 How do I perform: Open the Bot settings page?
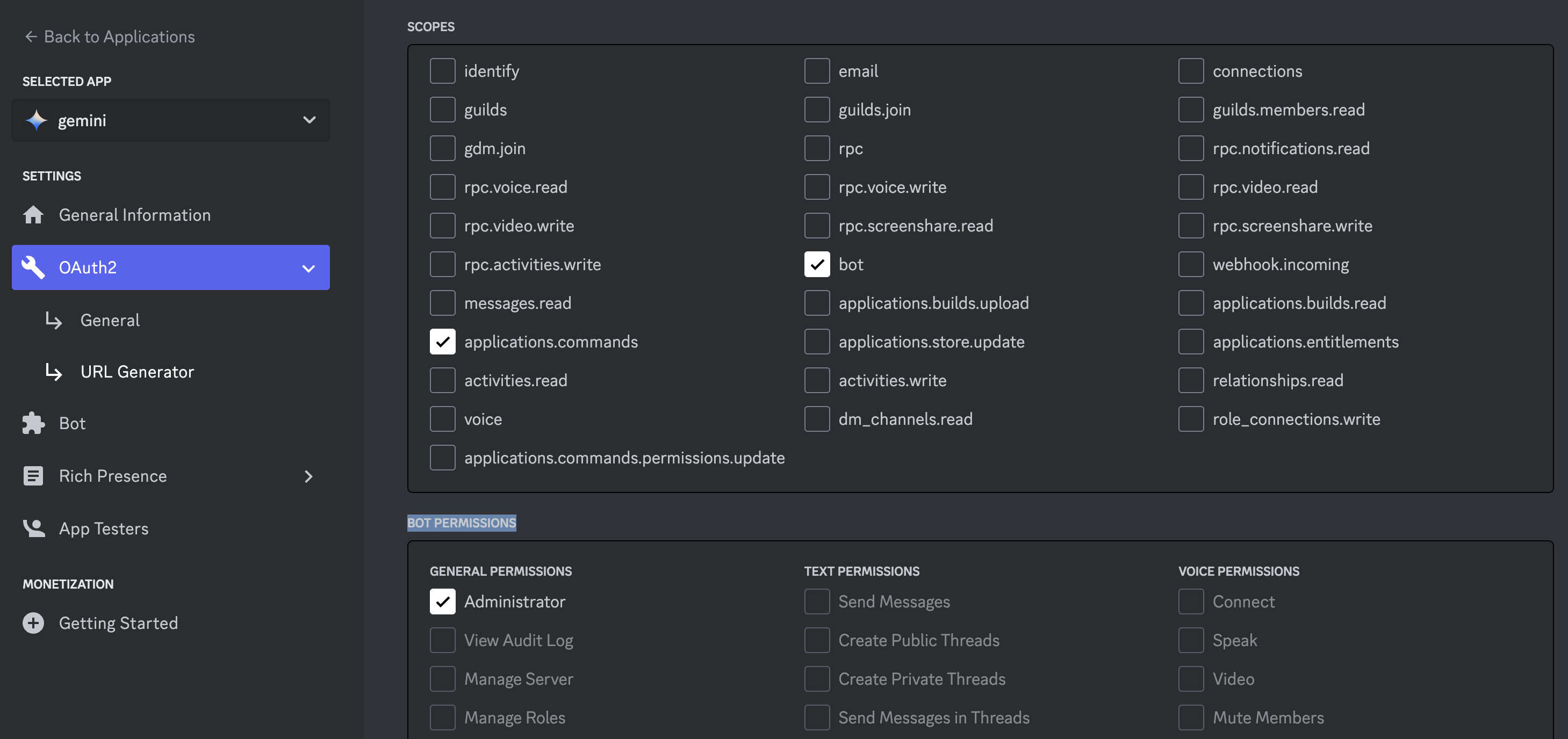72,423
